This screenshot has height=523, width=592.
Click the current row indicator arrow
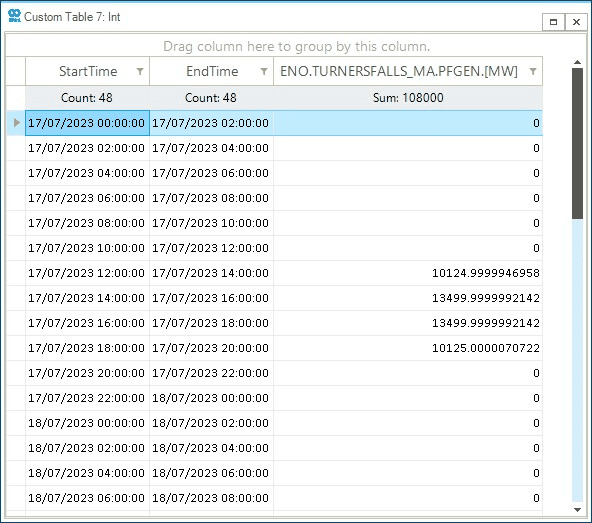tap(17, 123)
